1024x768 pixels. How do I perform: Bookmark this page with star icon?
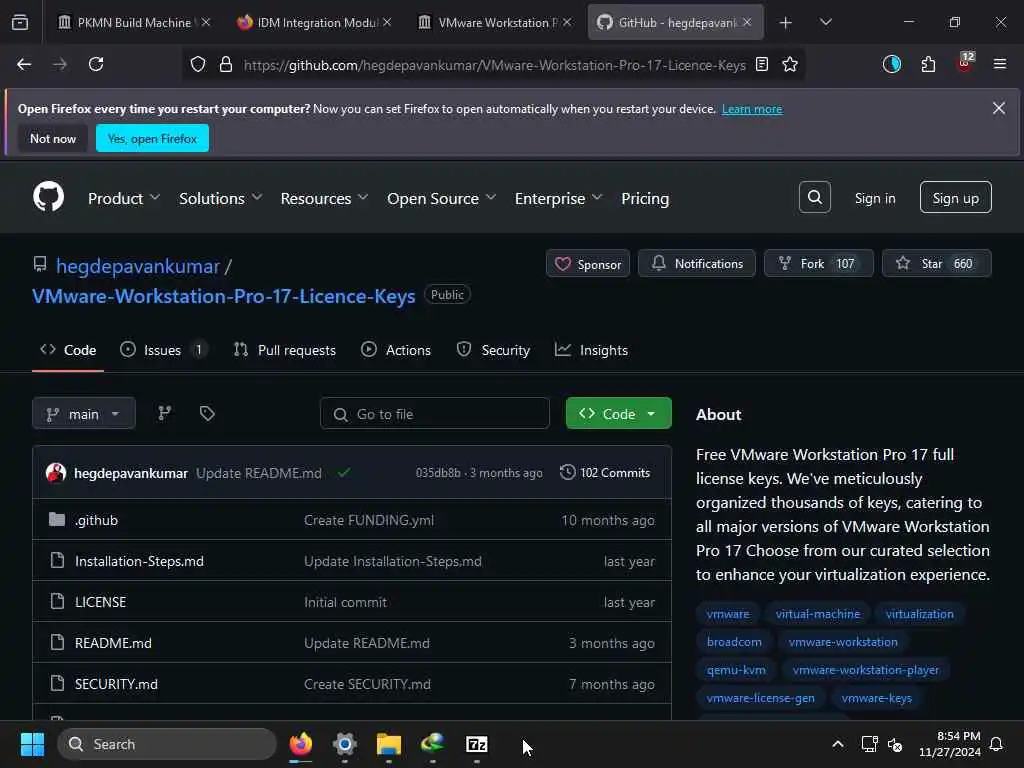[x=790, y=64]
